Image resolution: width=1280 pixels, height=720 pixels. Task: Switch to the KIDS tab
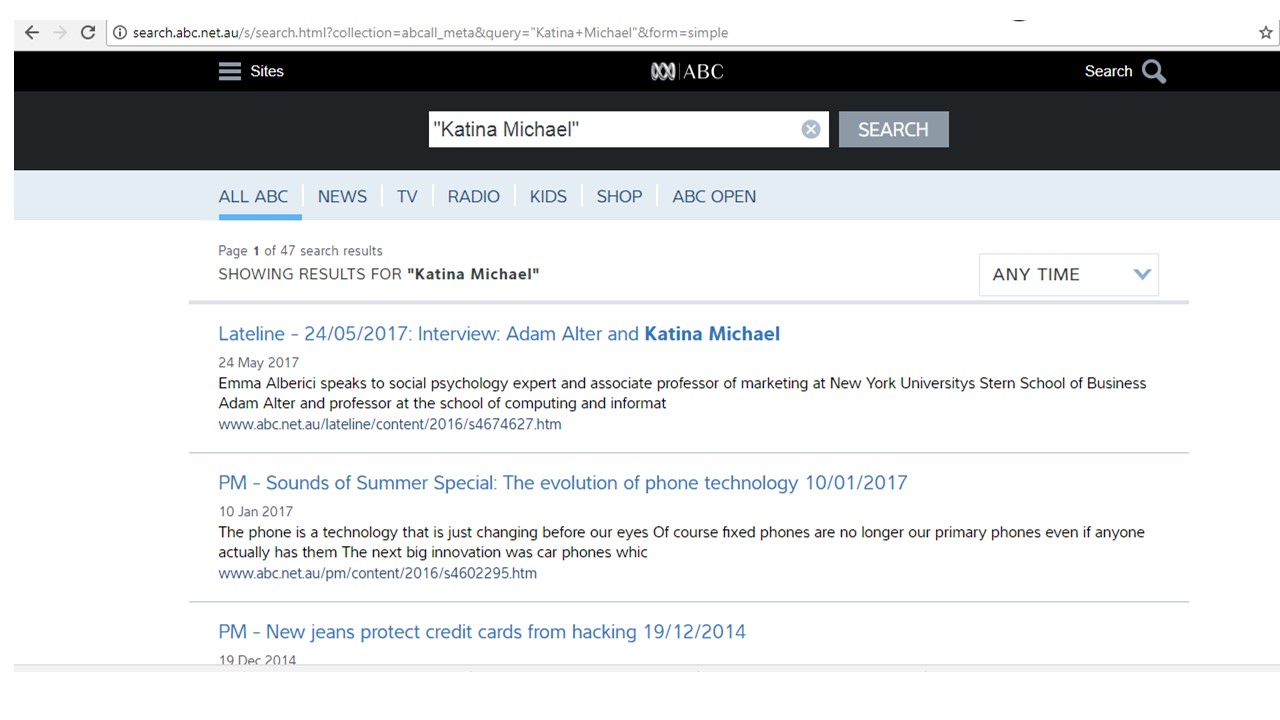pos(548,197)
